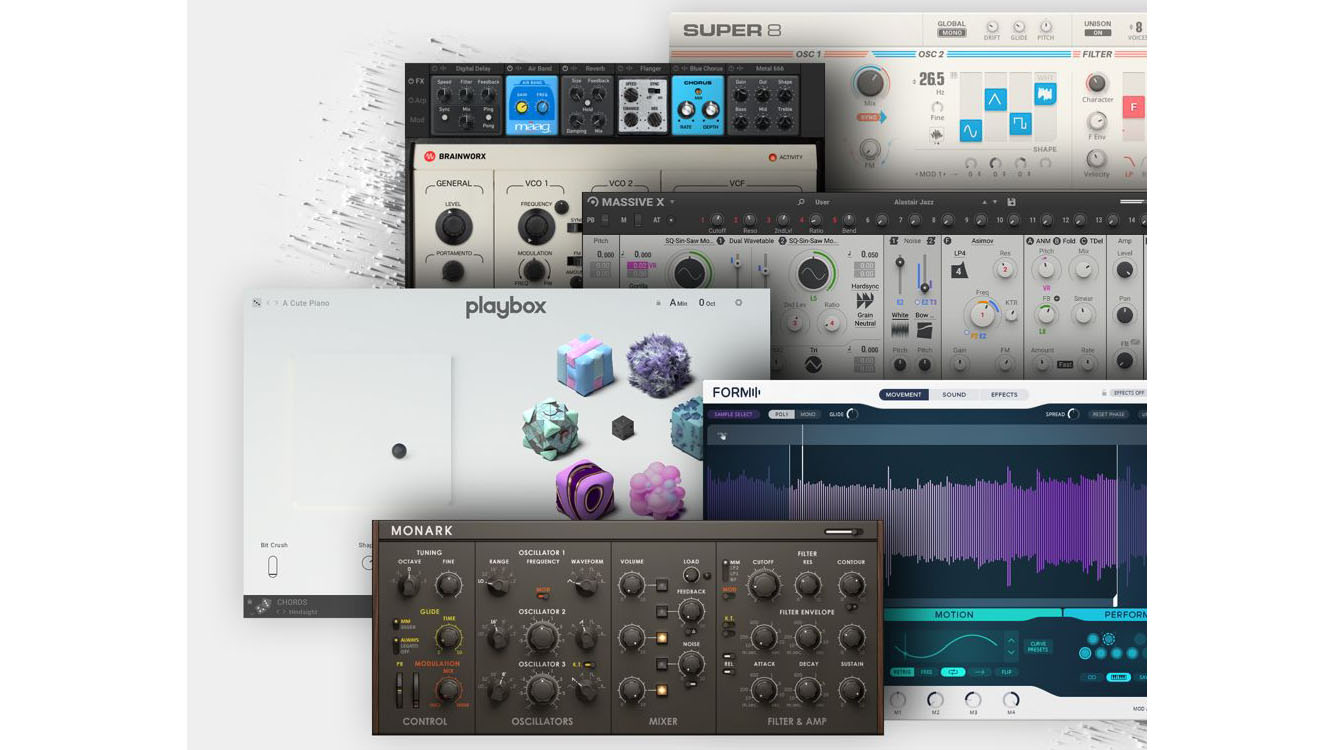Click the noise waveform icon below Fine in Super 8

937,135
